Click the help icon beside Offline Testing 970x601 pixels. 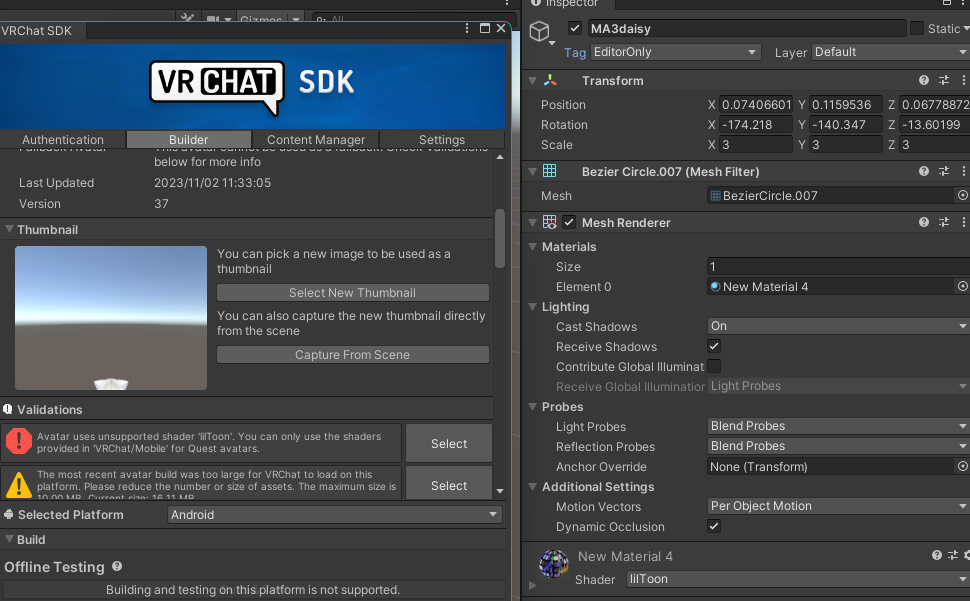point(117,566)
